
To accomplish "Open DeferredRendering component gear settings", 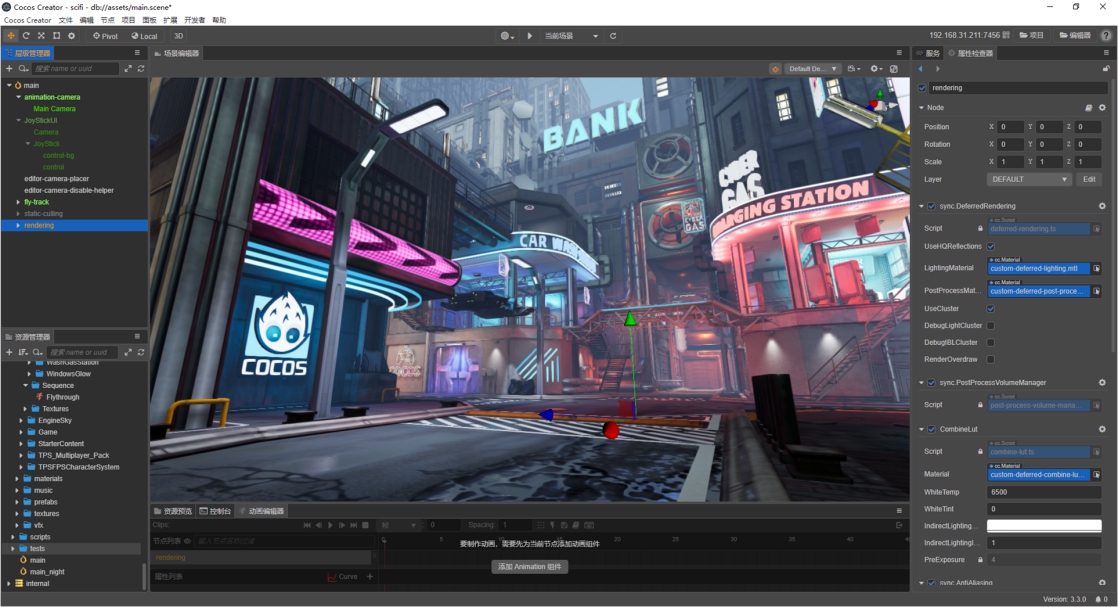I will click(x=1102, y=206).
